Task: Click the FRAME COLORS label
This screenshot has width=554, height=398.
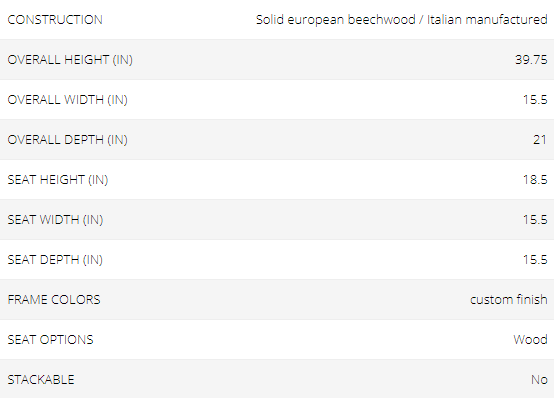Action: pos(54,300)
